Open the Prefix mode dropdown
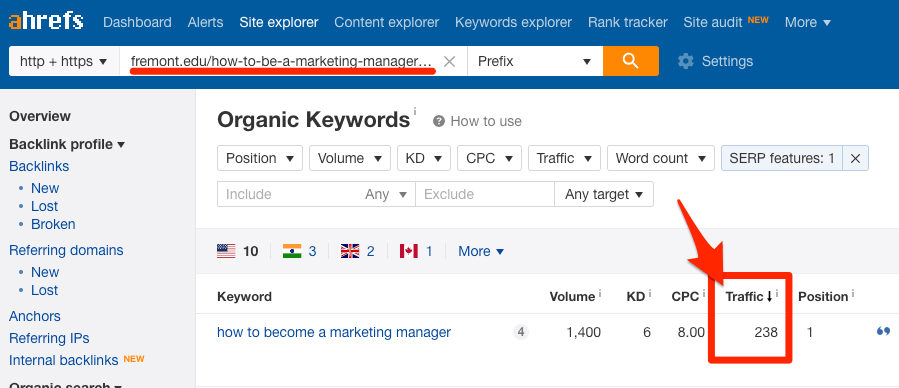This screenshot has width=899, height=388. coord(535,61)
